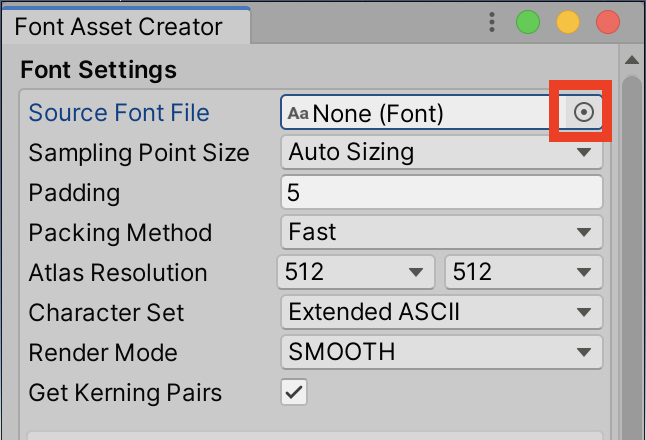Open the second Atlas Resolution dropdown
The height and width of the screenshot is (440, 646).
click(x=522, y=273)
